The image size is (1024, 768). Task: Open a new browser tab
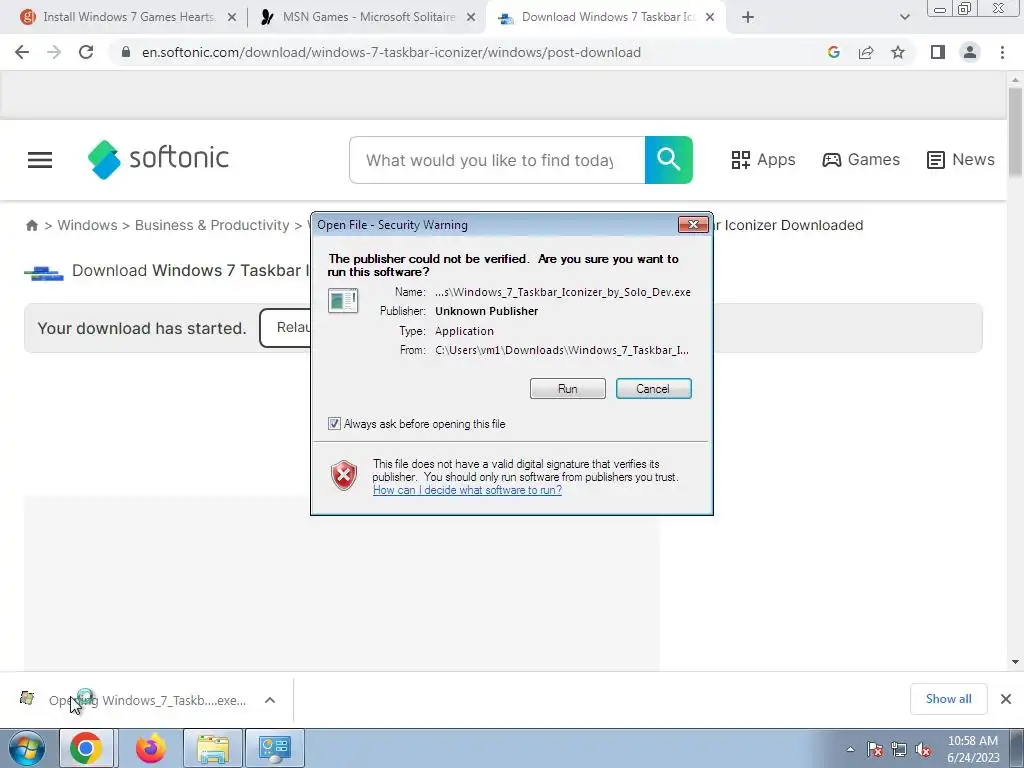[x=748, y=17]
